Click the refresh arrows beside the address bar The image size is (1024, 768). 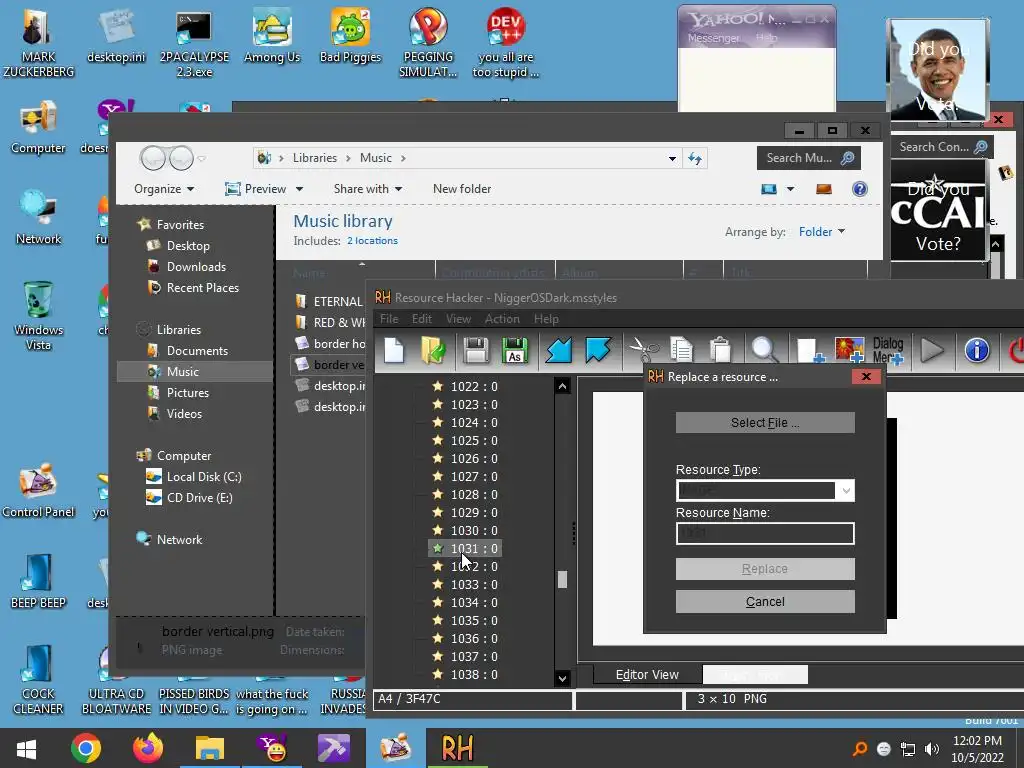(695, 158)
